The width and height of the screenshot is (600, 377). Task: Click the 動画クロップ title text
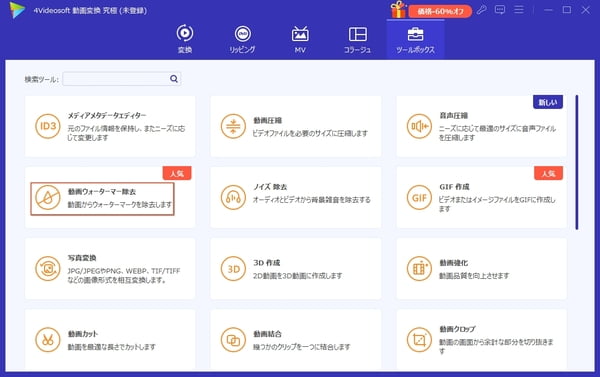(x=457, y=329)
